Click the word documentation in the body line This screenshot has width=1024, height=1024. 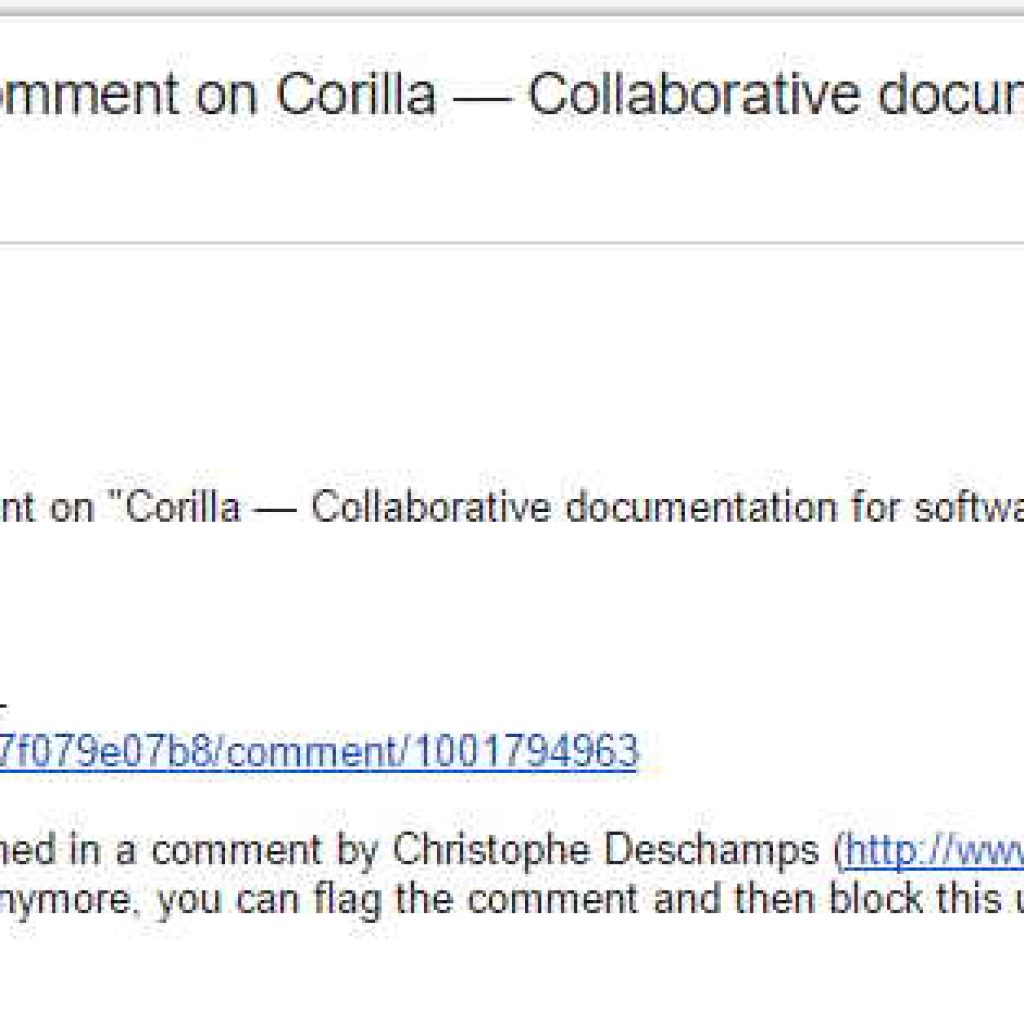pyautogui.click(x=701, y=507)
